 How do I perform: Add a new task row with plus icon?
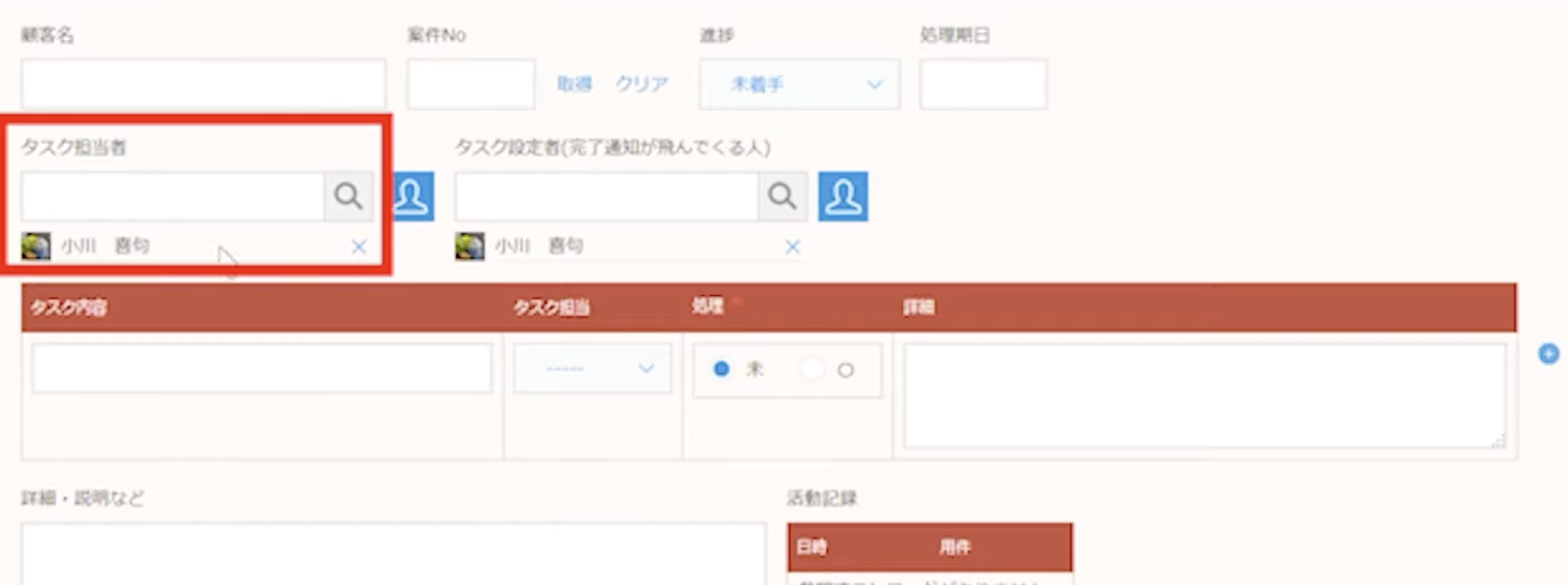point(1548,354)
